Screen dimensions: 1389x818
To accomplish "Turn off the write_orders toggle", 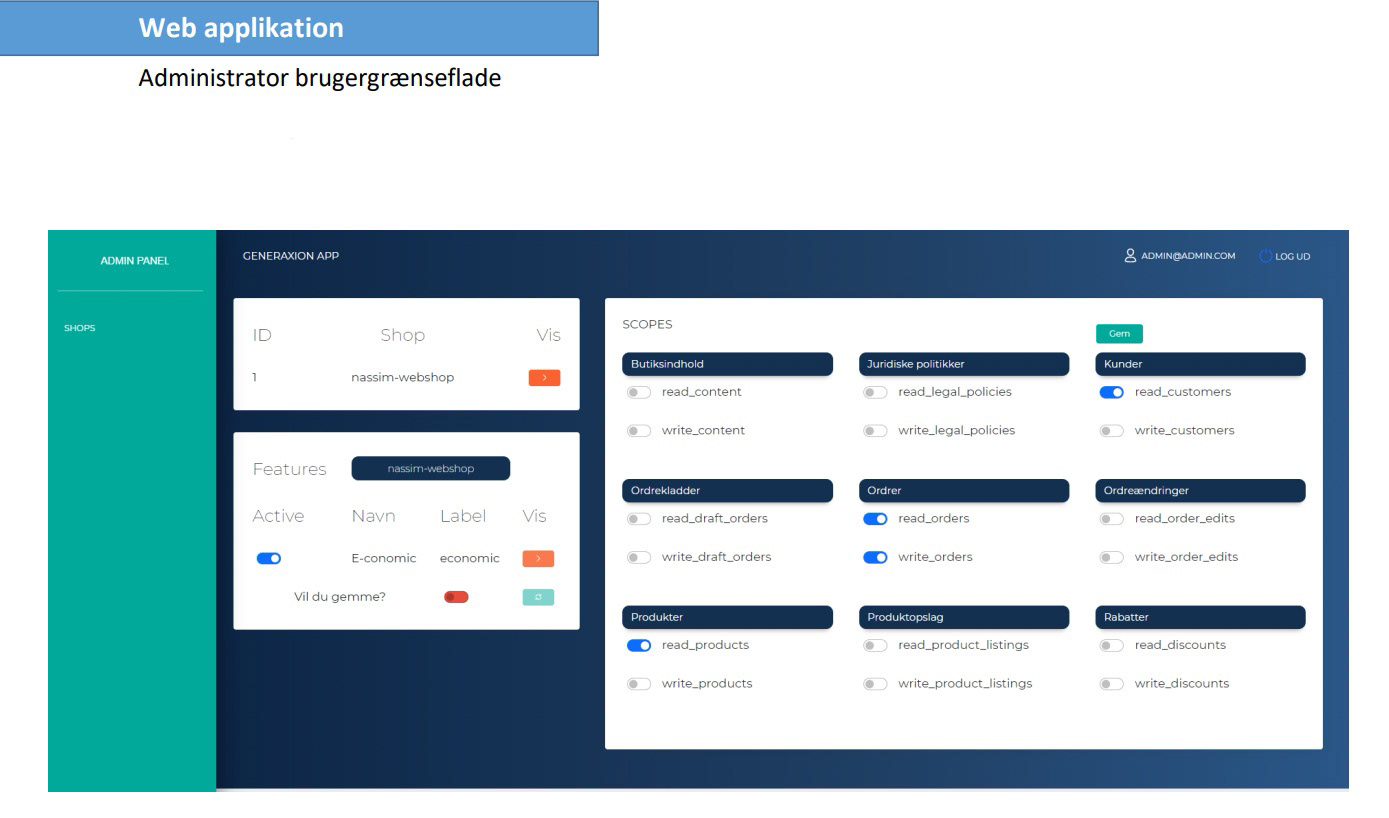I will 875,558.
